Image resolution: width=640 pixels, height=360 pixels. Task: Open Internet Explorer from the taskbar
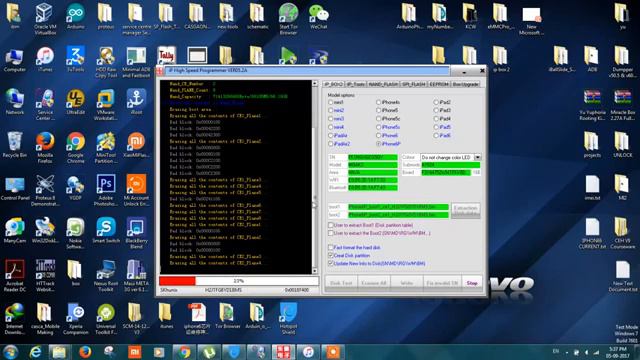pyautogui.click(x=36, y=352)
